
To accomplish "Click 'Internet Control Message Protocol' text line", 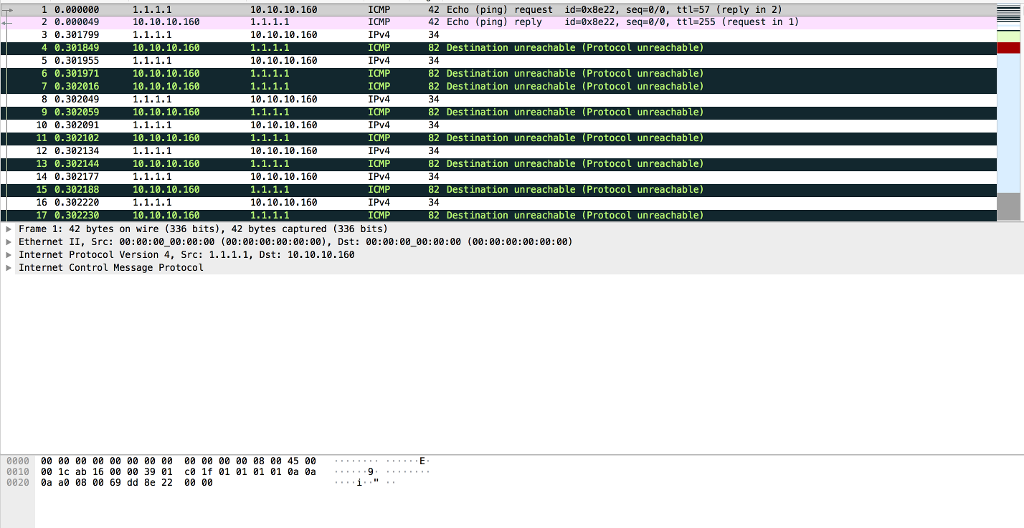I will (110, 268).
